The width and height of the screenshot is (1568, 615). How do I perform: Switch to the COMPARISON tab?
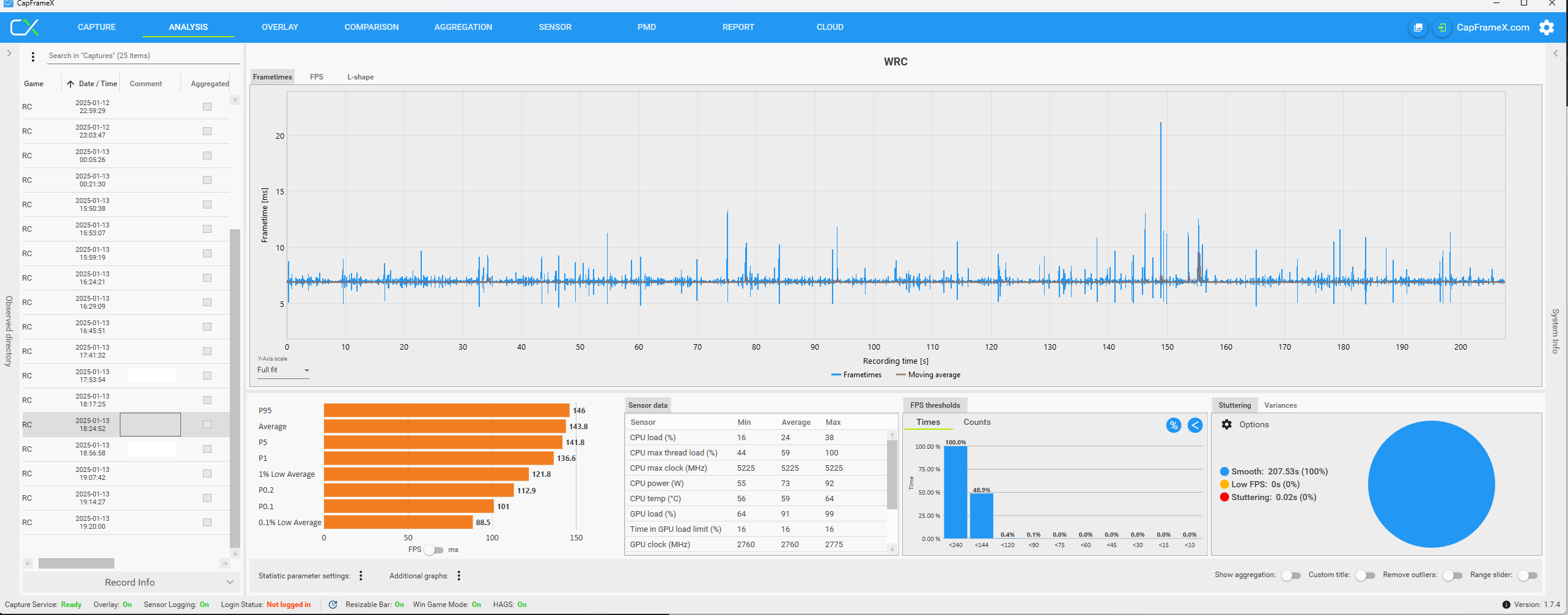(x=371, y=28)
